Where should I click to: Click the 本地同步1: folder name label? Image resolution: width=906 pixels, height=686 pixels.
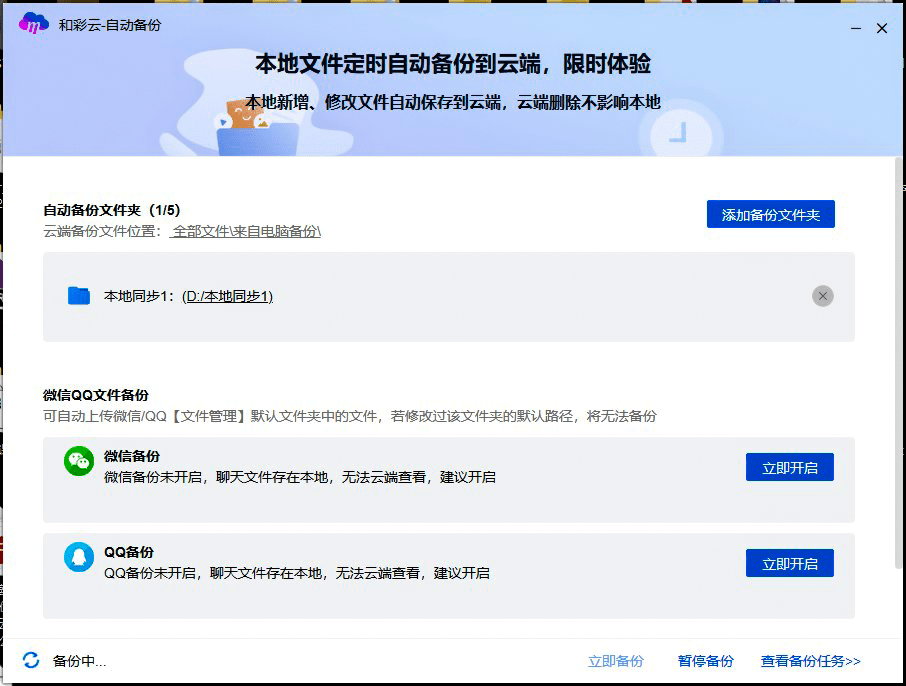pos(139,296)
